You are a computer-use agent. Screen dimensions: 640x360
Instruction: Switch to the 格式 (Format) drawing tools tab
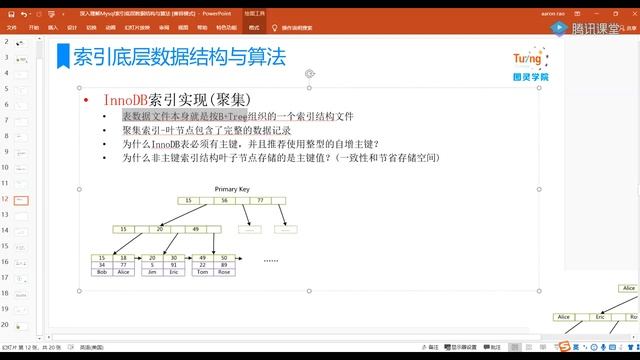pyautogui.click(x=254, y=28)
